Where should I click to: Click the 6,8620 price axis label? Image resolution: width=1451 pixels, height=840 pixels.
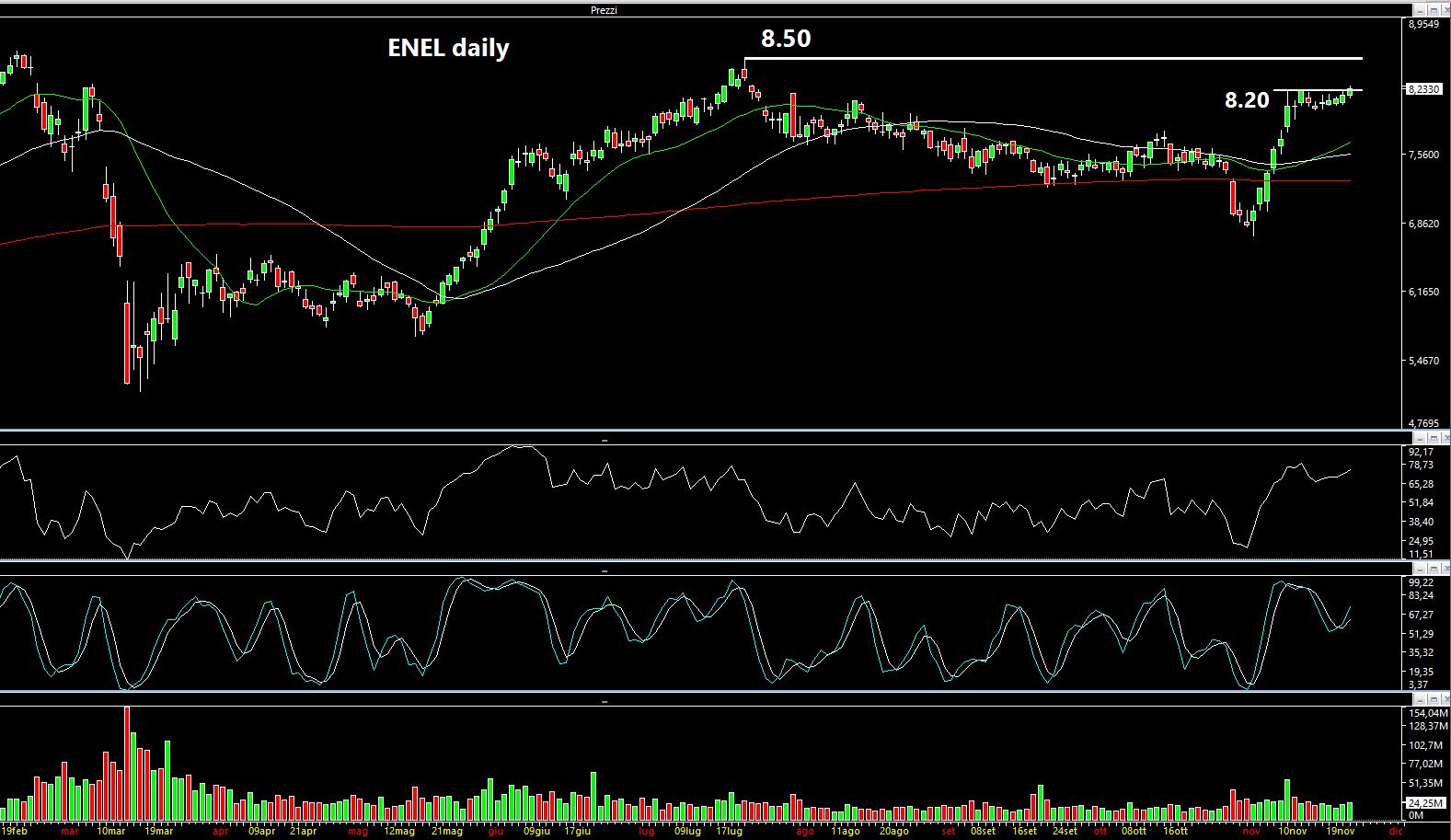(1423, 224)
